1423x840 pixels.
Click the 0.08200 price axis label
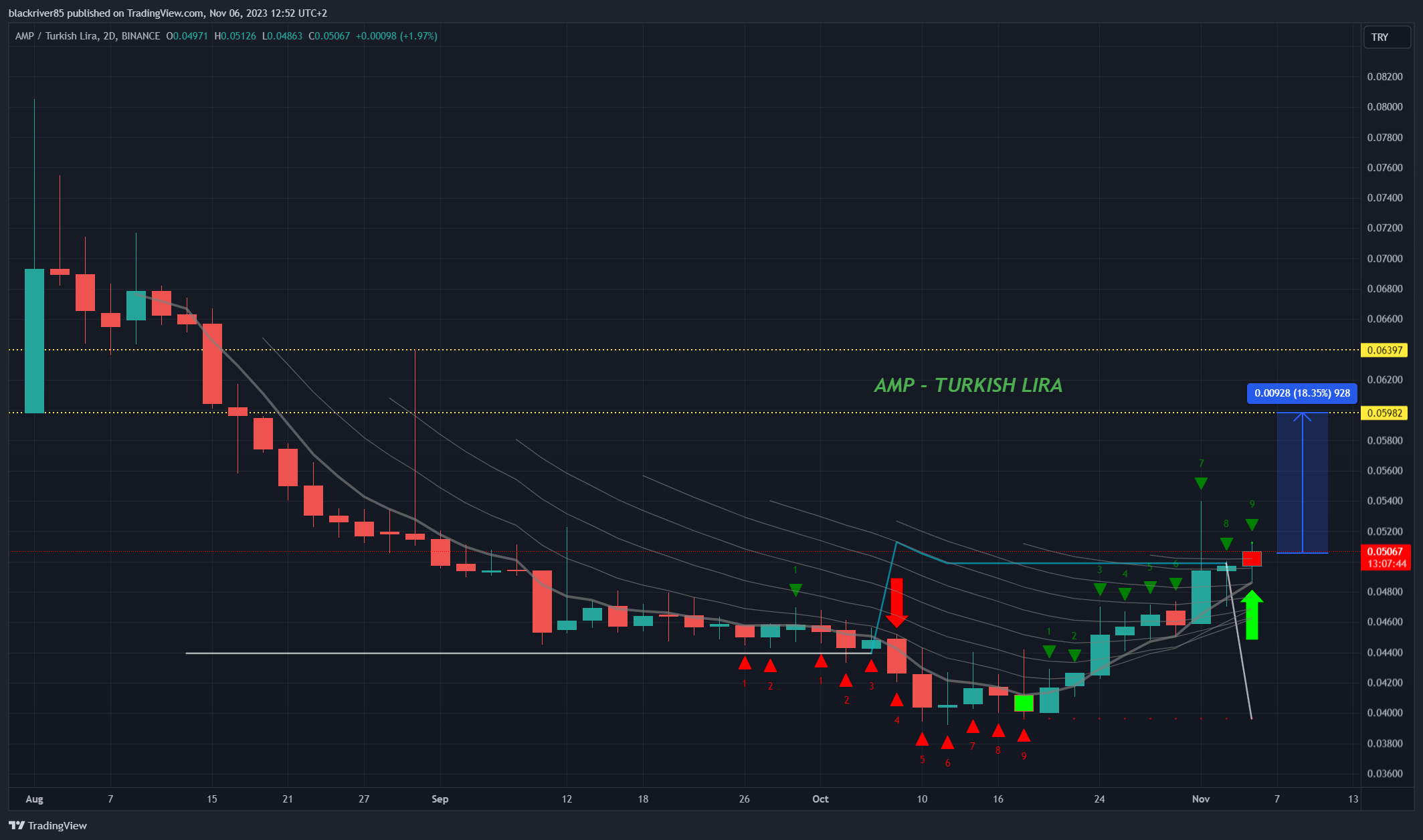(x=1385, y=77)
